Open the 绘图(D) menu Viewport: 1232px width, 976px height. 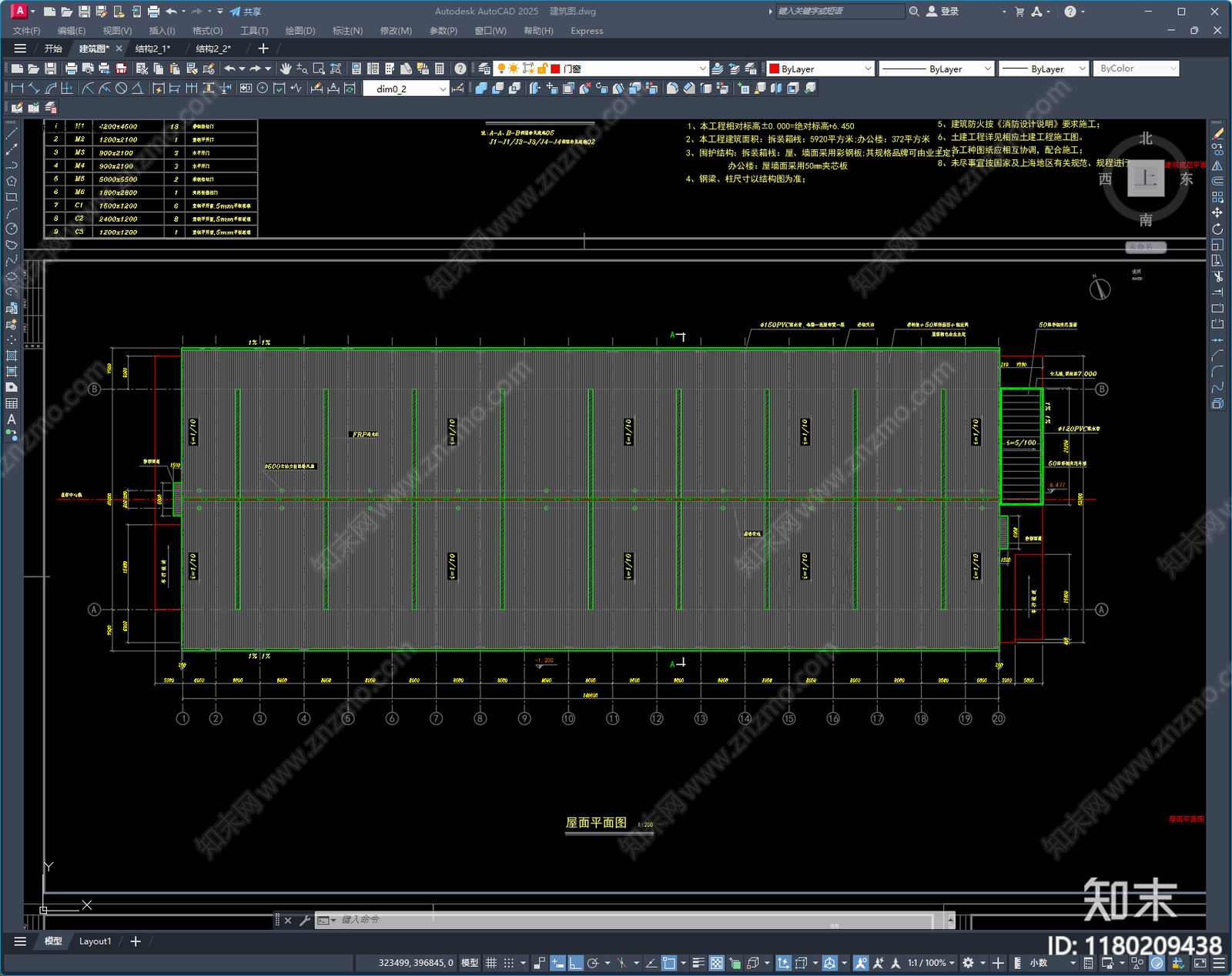[300, 31]
